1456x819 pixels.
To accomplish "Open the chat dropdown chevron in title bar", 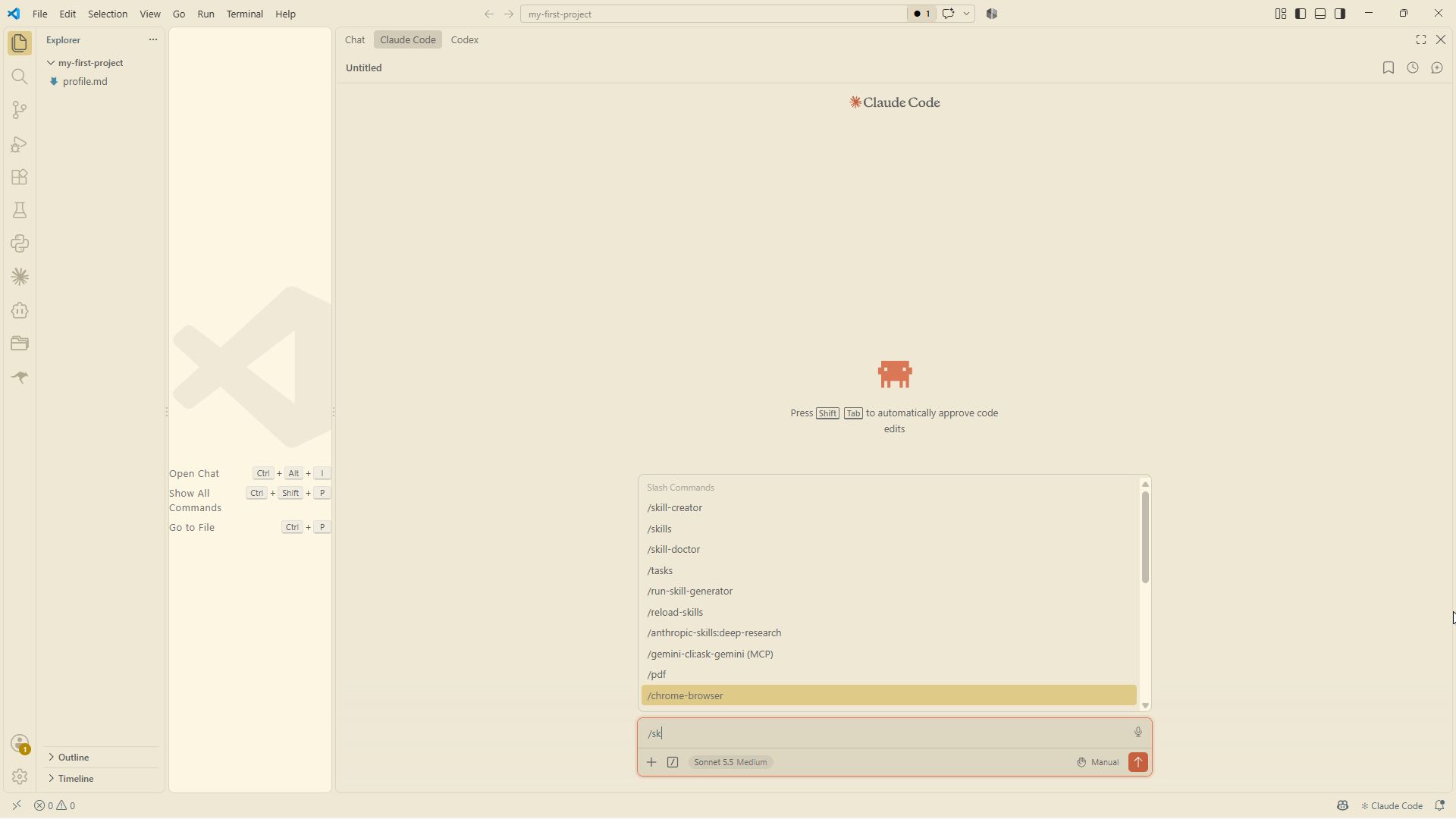I will tap(966, 14).
